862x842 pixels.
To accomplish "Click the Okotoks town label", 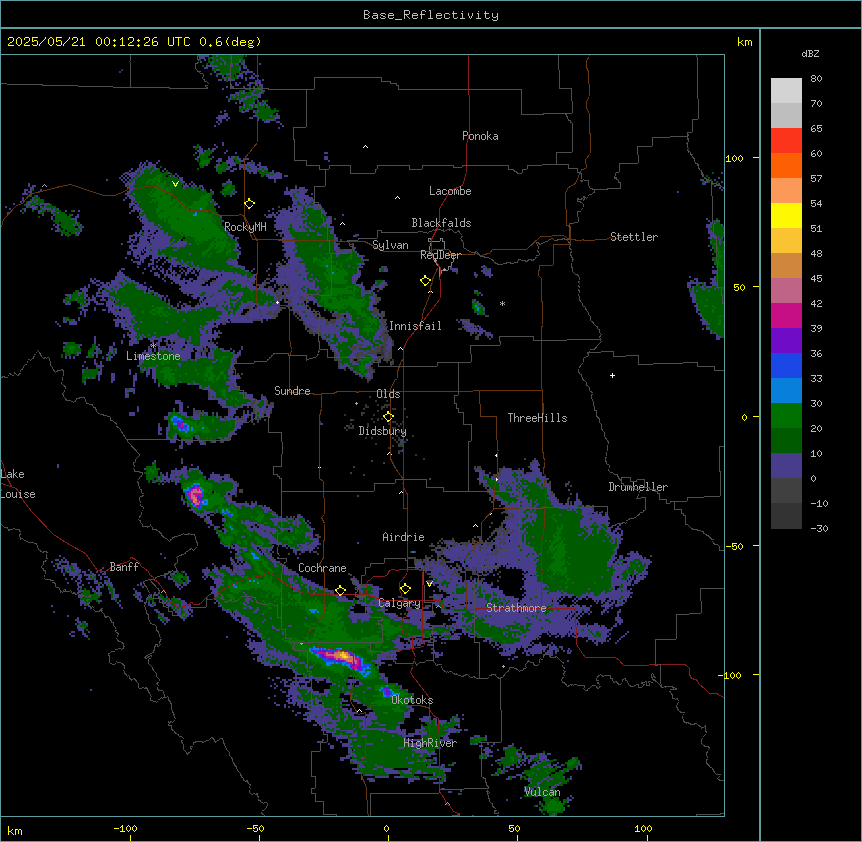I will tap(412, 700).
